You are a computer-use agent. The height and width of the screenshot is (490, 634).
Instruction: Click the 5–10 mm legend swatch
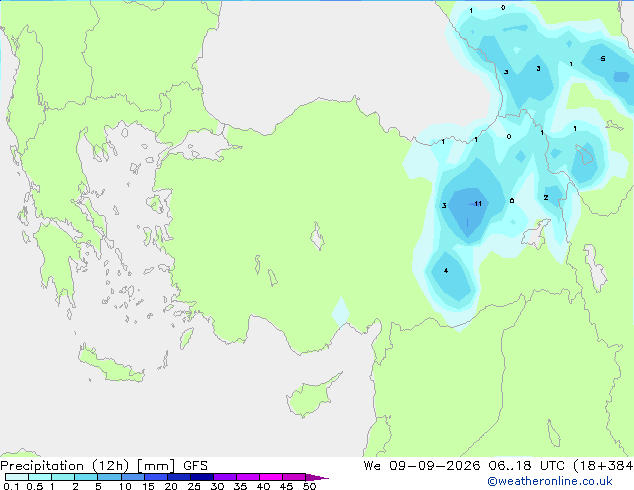tap(109, 477)
